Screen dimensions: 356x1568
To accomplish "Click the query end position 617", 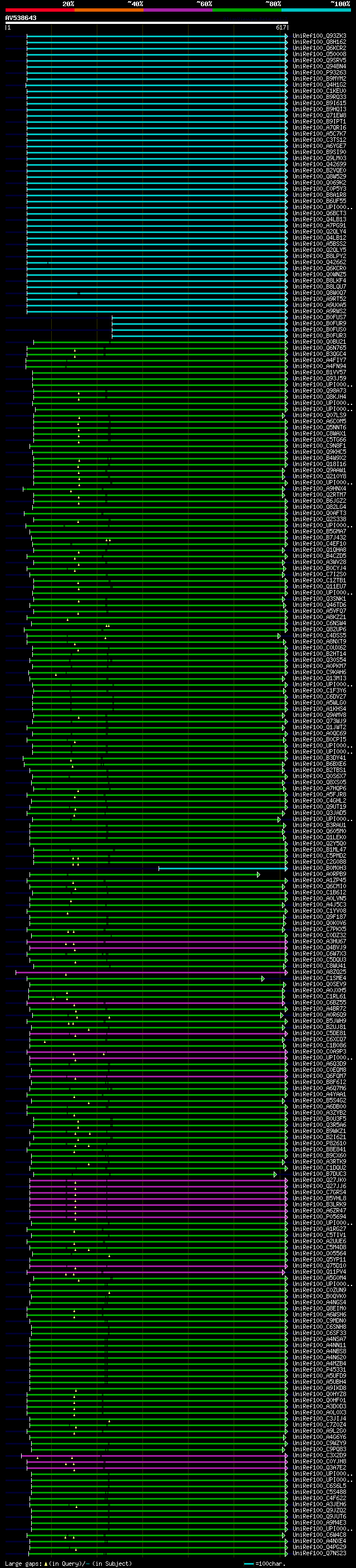I will coord(280,27).
